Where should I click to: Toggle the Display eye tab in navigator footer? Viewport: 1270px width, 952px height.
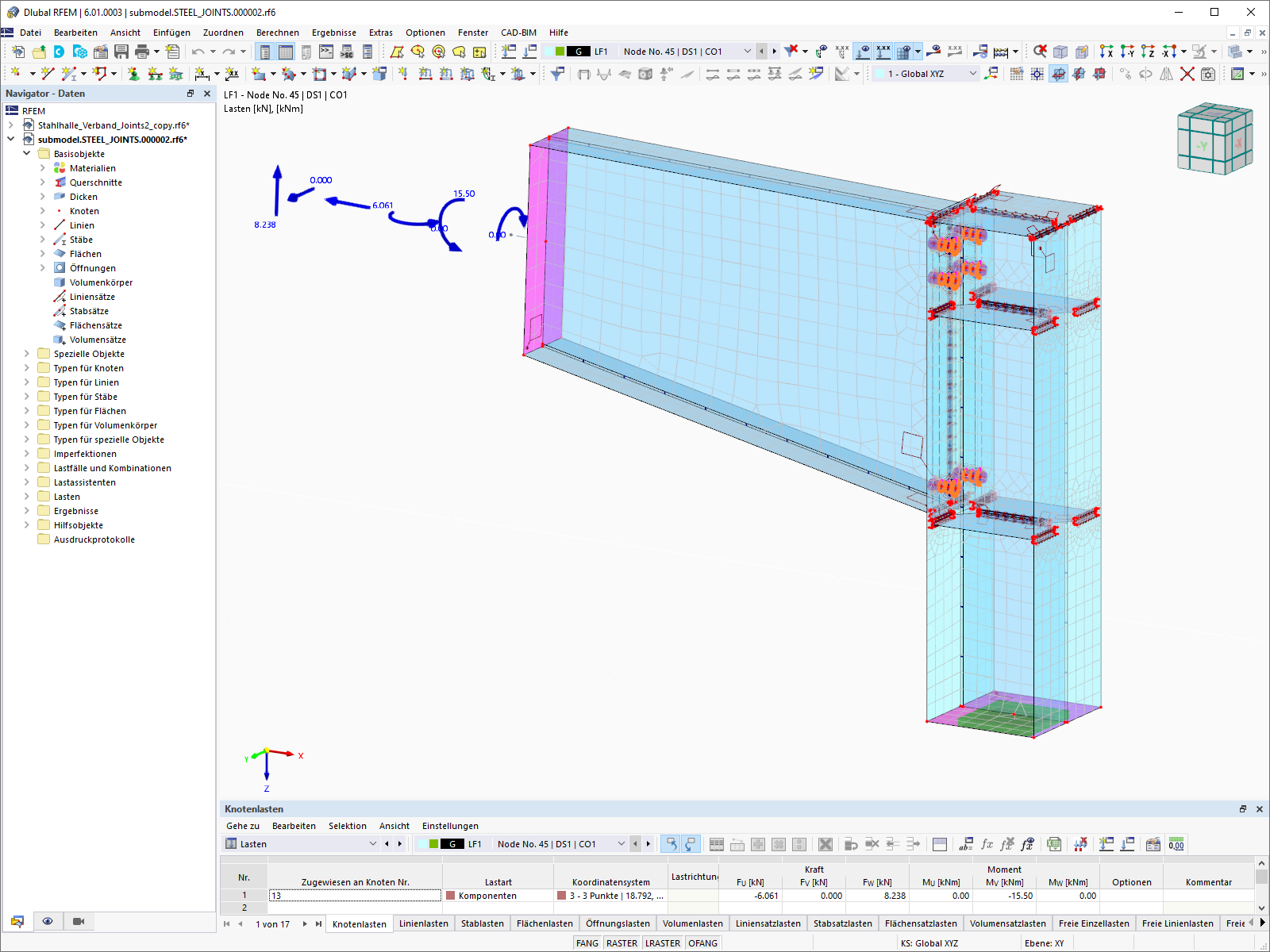pos(48,921)
